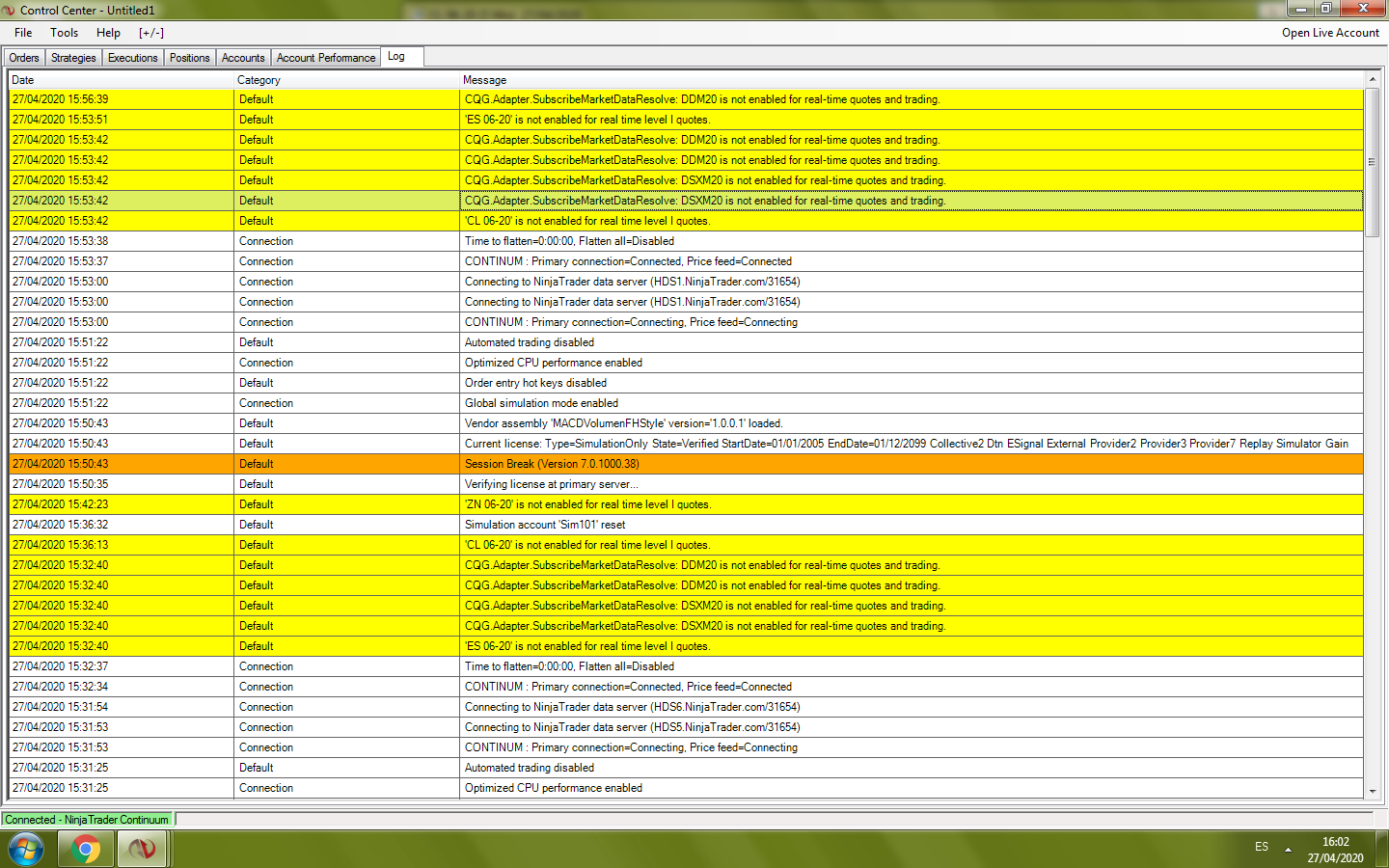Click the ES language indicator in taskbar

click(x=1262, y=847)
